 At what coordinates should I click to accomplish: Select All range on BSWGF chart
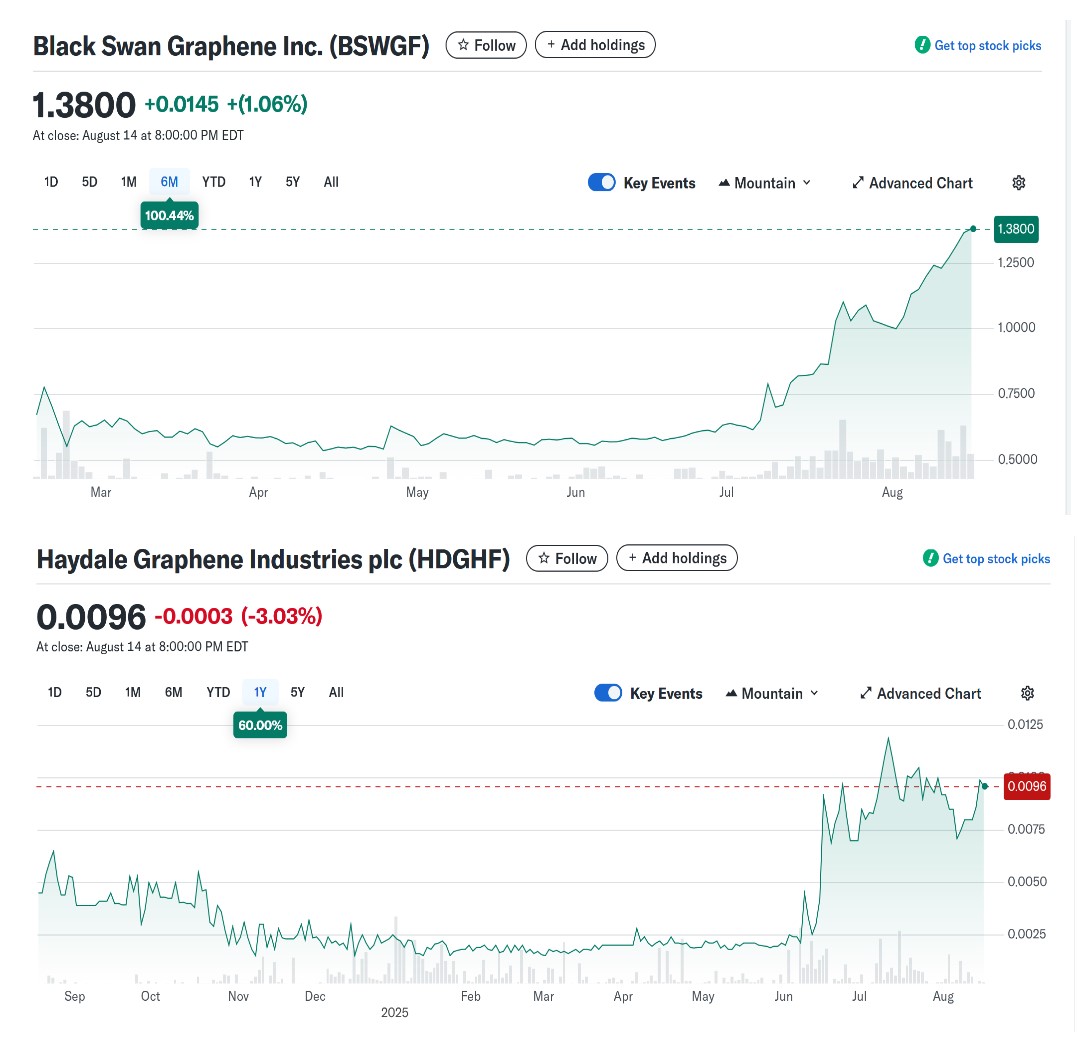(331, 182)
